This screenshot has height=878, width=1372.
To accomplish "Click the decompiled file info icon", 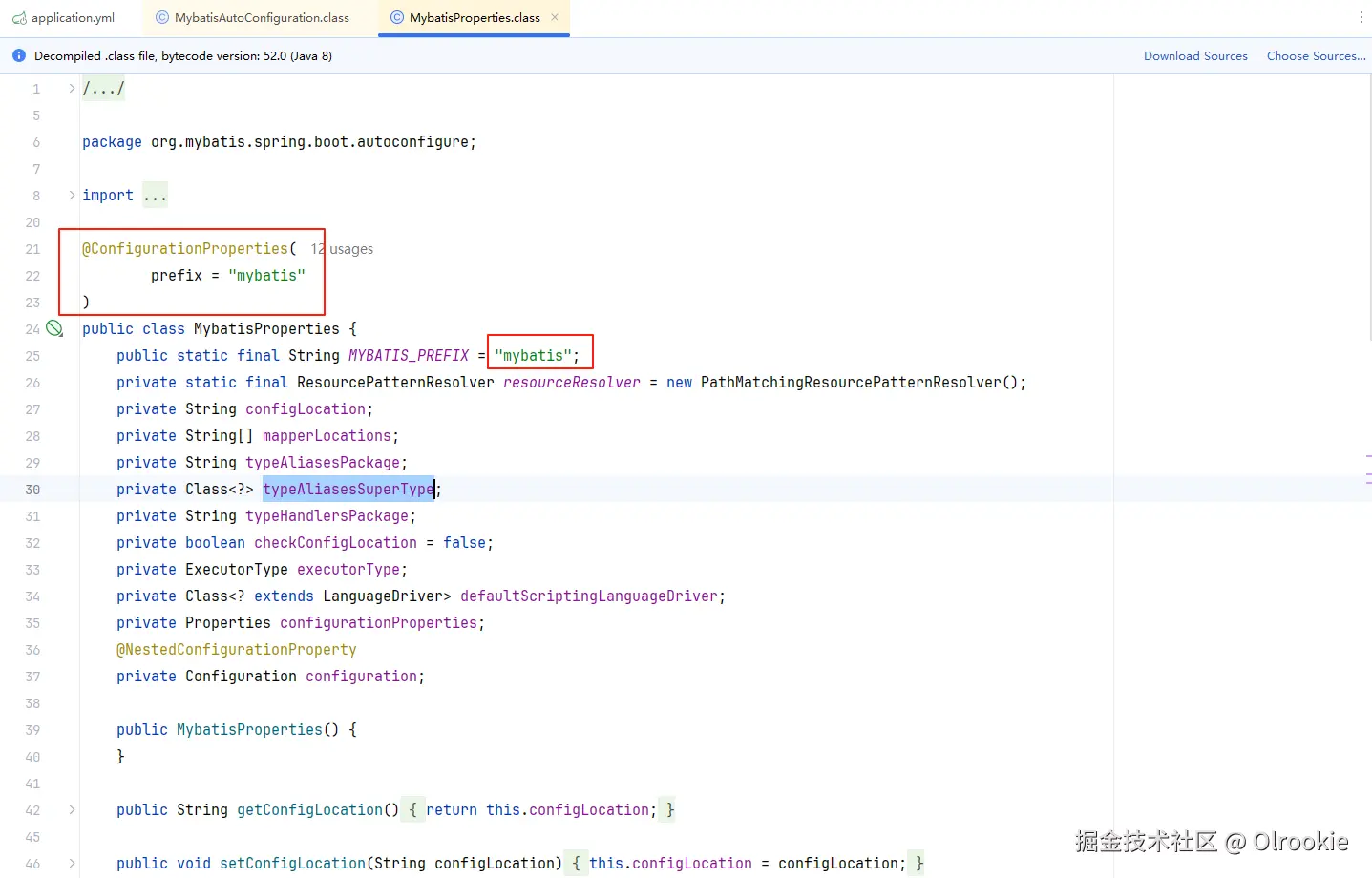I will 19,56.
